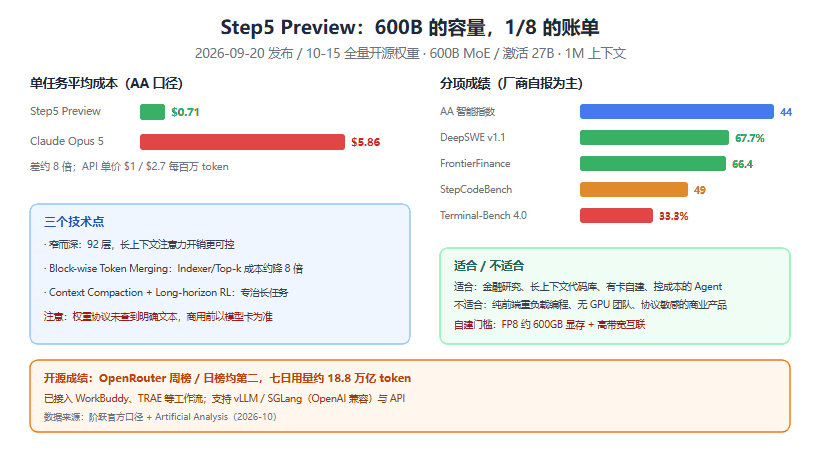The height and width of the screenshot is (470, 820).
Task: Click the bullet '窄而深：92 层，长上下文注意力开销更可控'
Action: coord(139,245)
